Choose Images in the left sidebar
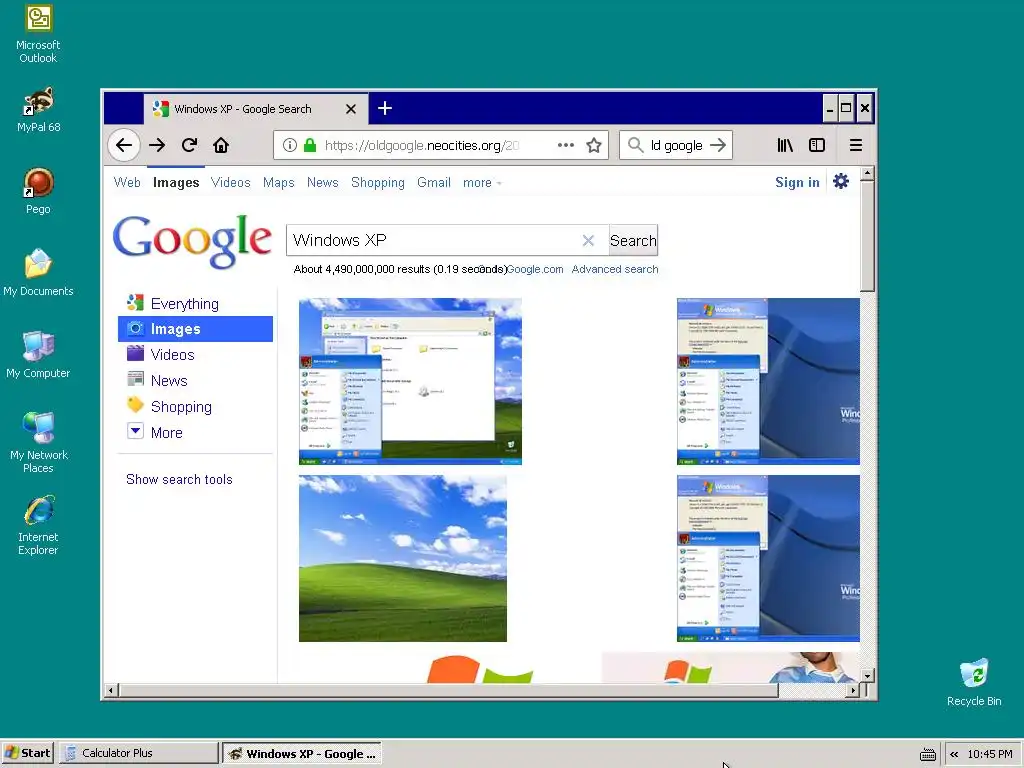The width and height of the screenshot is (1024, 768). point(195,329)
